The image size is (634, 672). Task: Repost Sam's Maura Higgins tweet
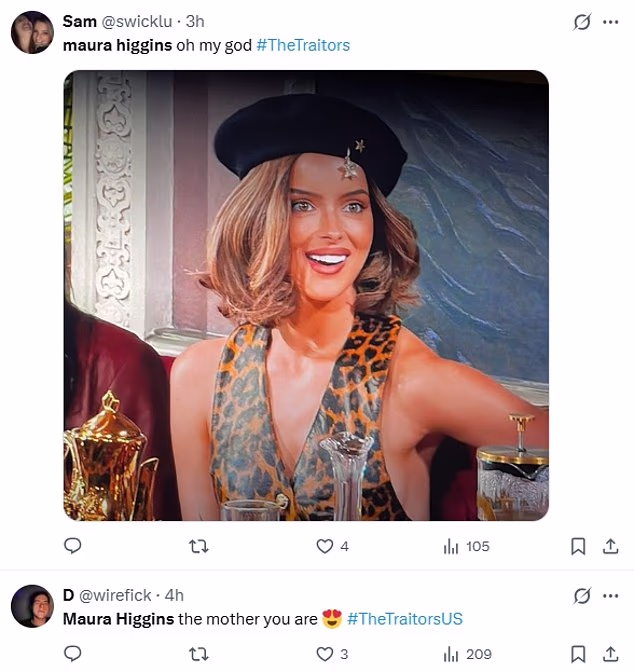(x=199, y=546)
